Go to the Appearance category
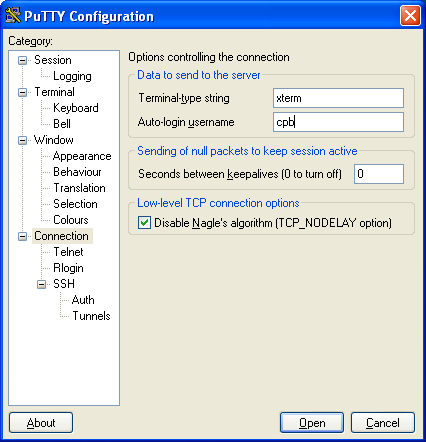The width and height of the screenshot is (426, 442). [x=82, y=156]
